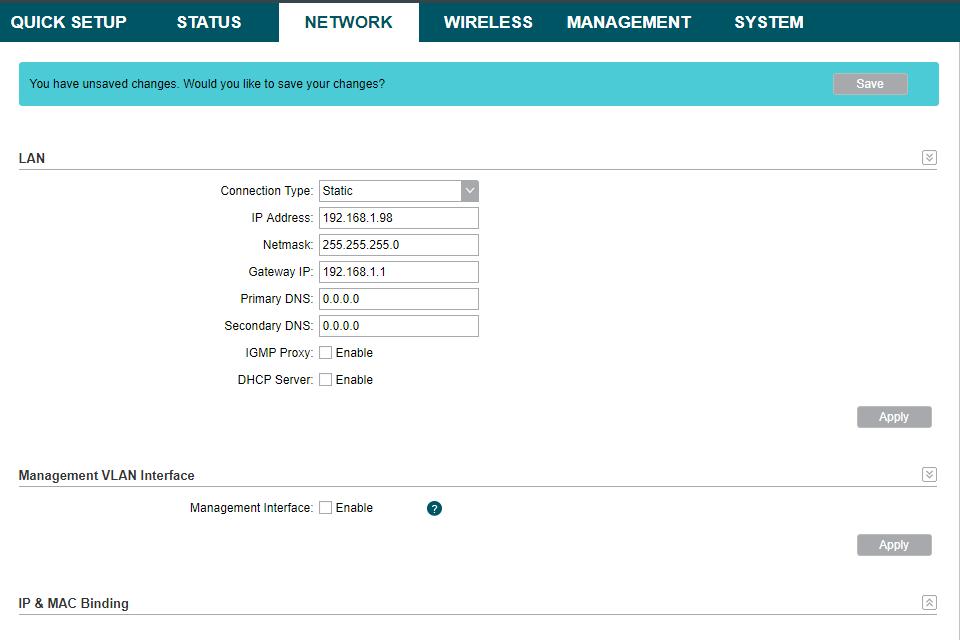
Task: Apply the Management VLAN Interface settings
Action: 894,545
